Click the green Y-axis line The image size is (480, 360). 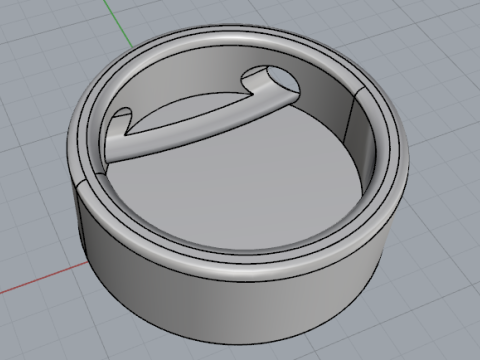pyautogui.click(x=118, y=23)
